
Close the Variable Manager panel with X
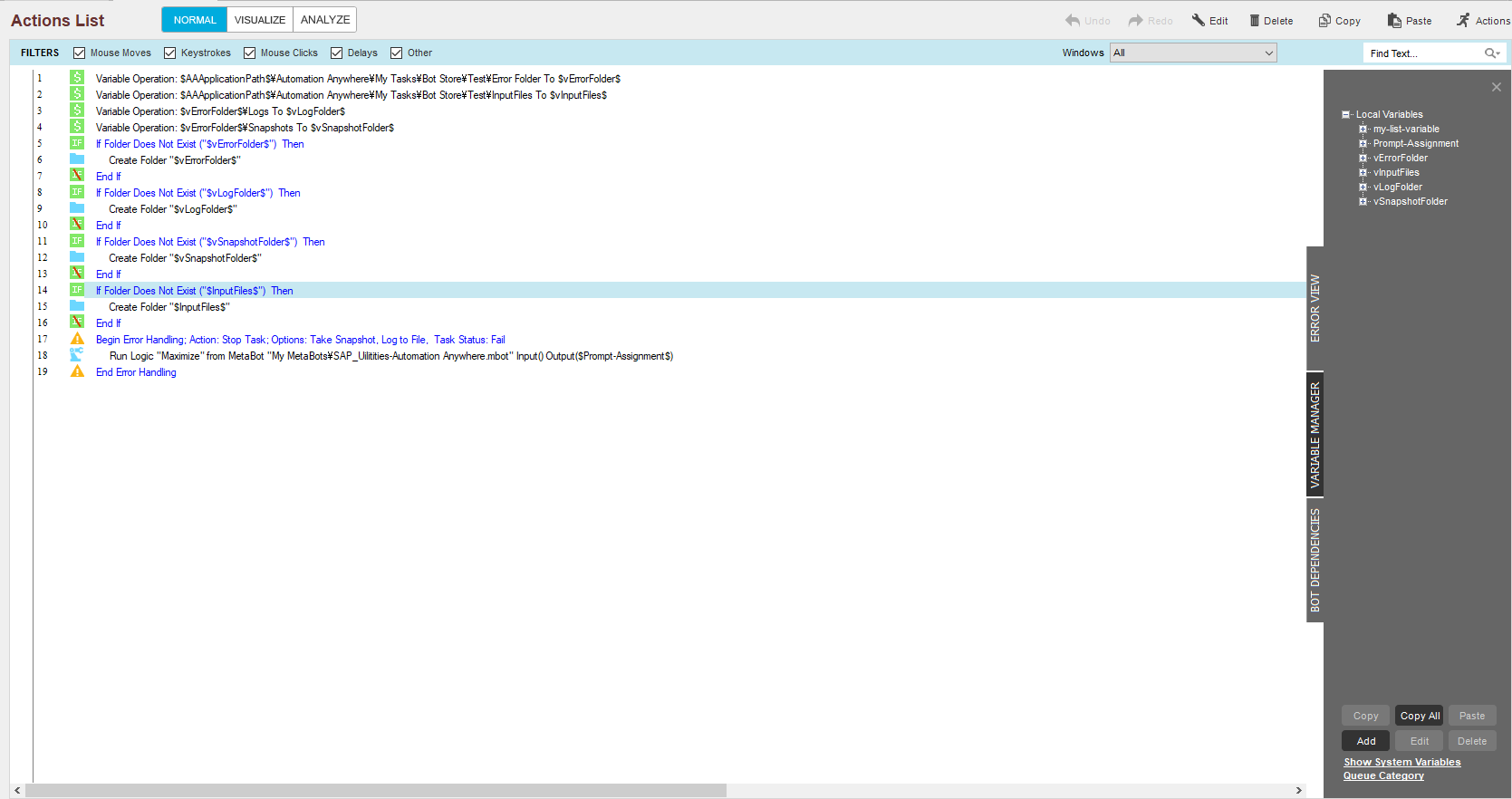[x=1497, y=87]
